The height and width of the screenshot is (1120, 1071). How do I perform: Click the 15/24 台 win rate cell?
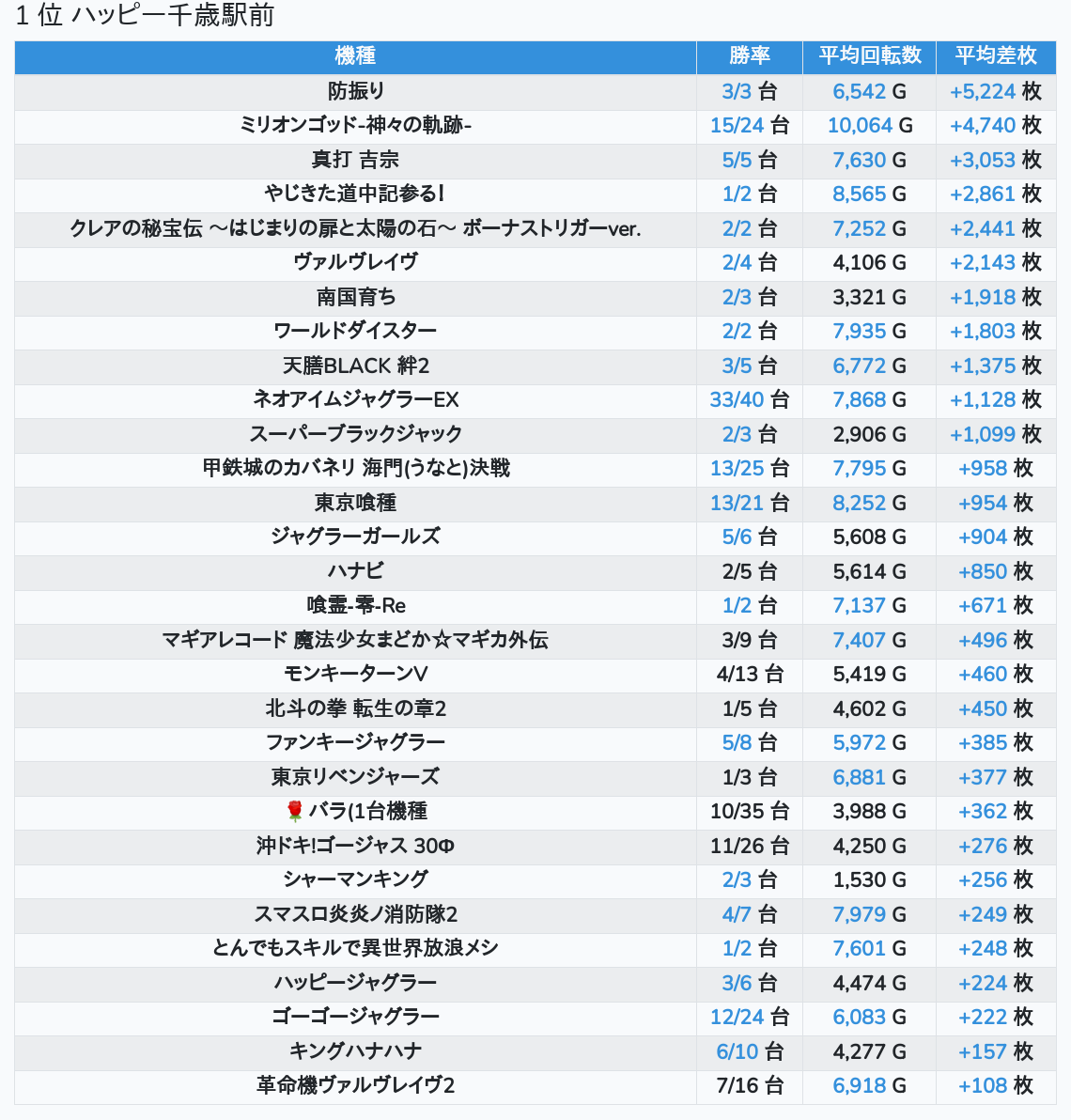coord(750,125)
